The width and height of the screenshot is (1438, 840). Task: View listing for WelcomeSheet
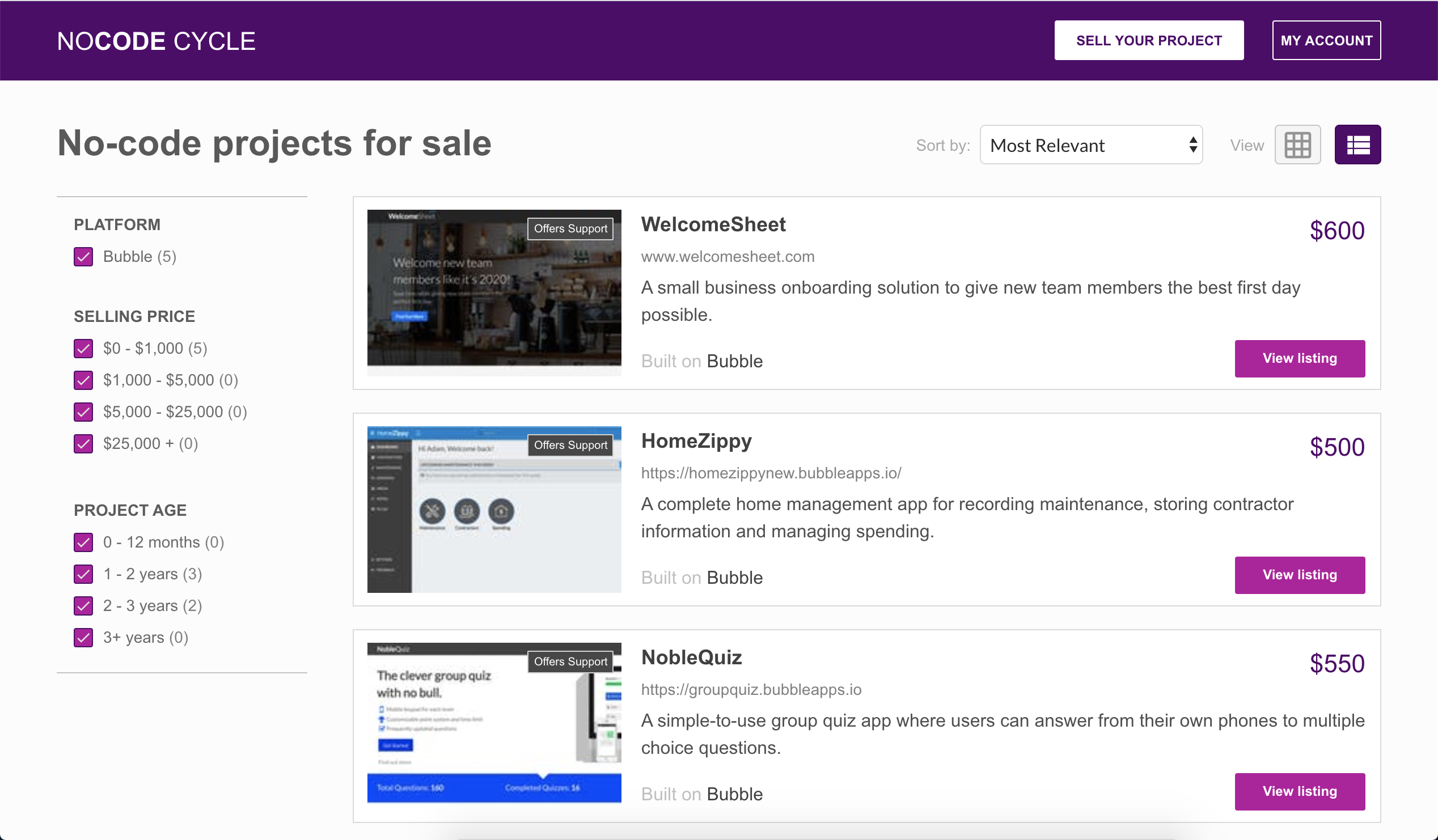[x=1300, y=358]
